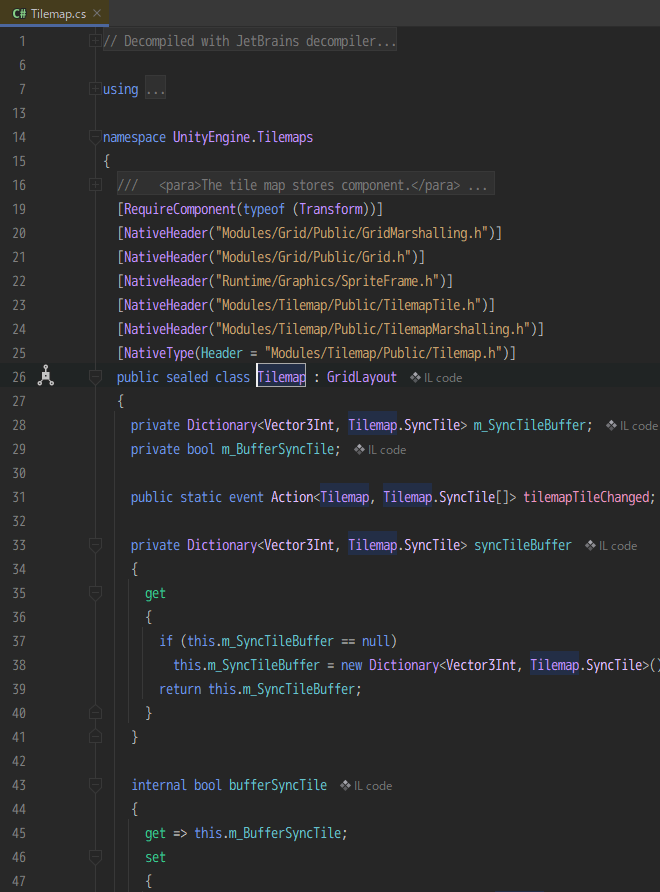660x892 pixels.
Task: Expand the folded decompiler comment on line 1
Action: click(95, 41)
